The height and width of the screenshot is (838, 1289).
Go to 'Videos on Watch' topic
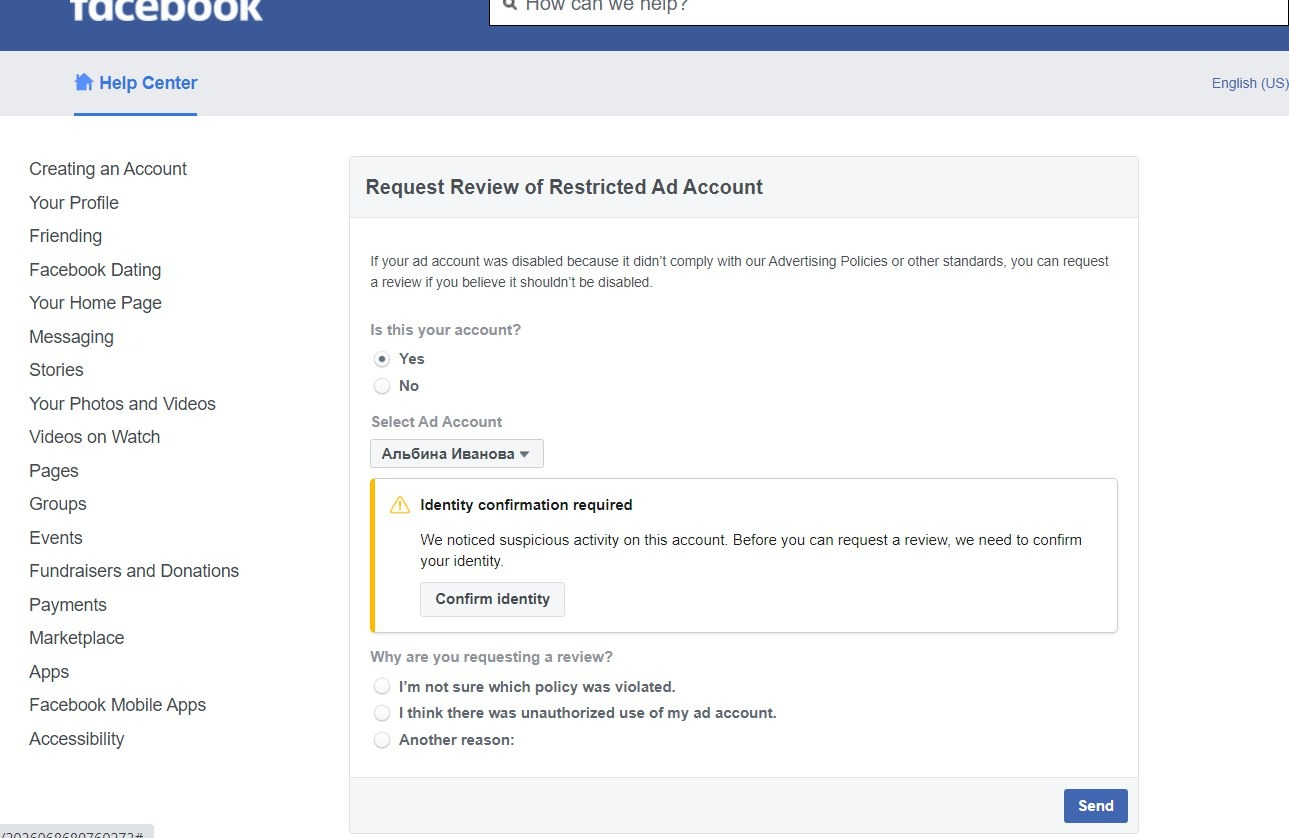(95, 437)
